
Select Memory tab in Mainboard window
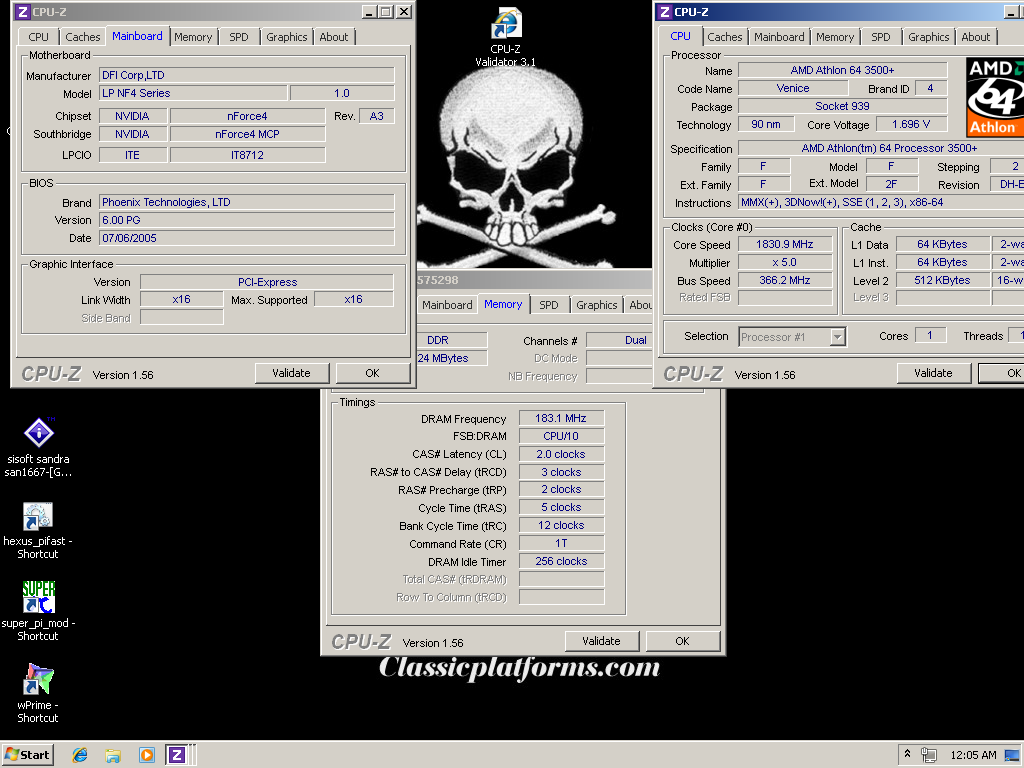(193, 37)
